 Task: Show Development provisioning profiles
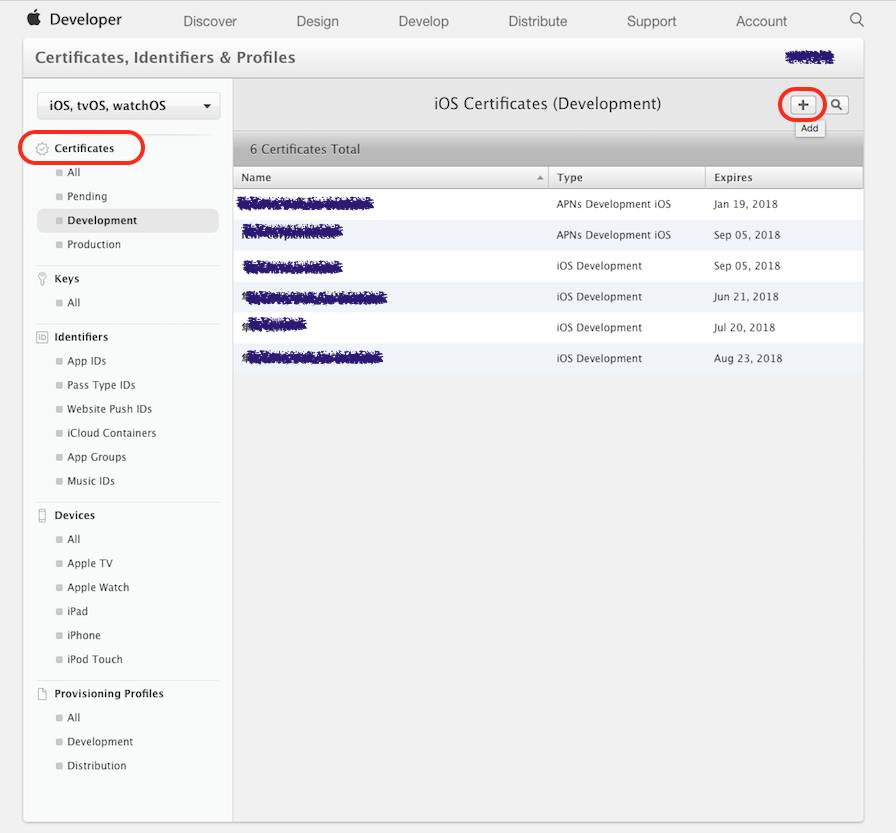(x=100, y=742)
